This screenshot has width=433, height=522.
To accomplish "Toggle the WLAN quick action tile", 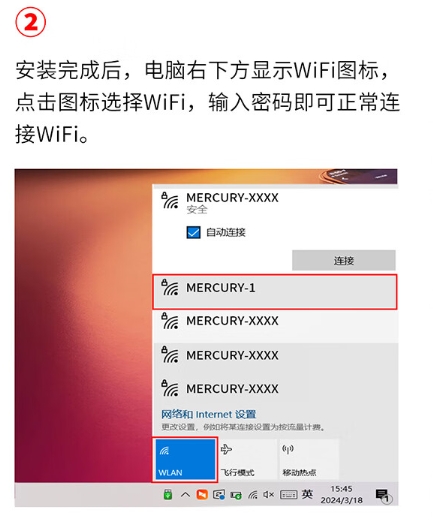I will pyautogui.click(x=185, y=459).
